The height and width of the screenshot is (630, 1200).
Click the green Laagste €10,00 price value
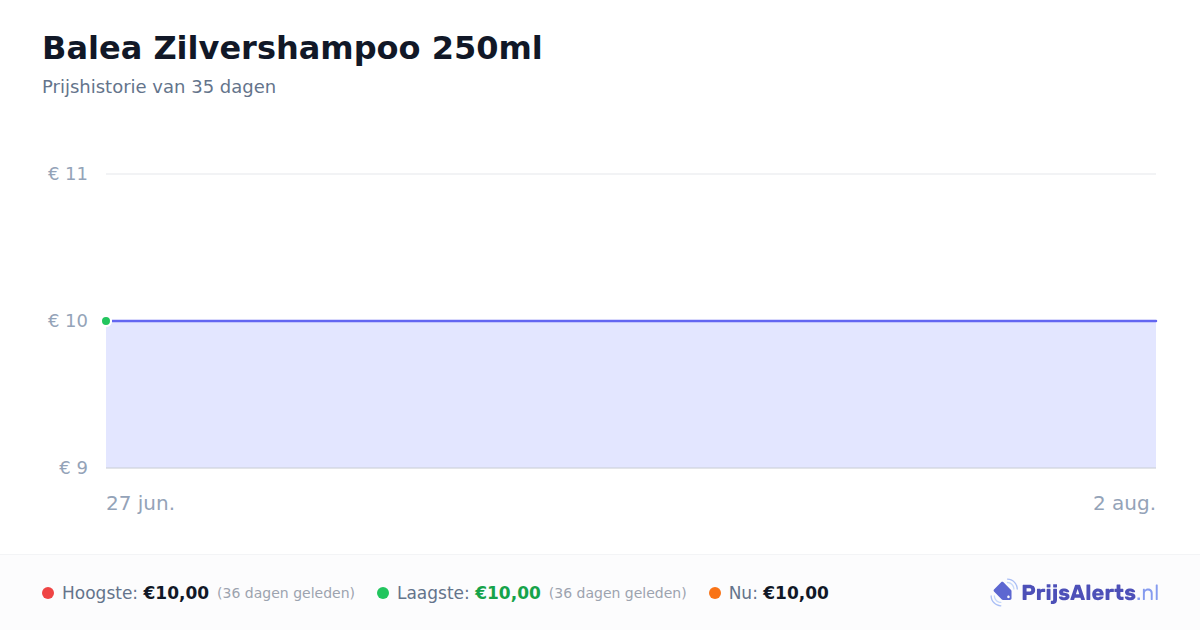[508, 593]
